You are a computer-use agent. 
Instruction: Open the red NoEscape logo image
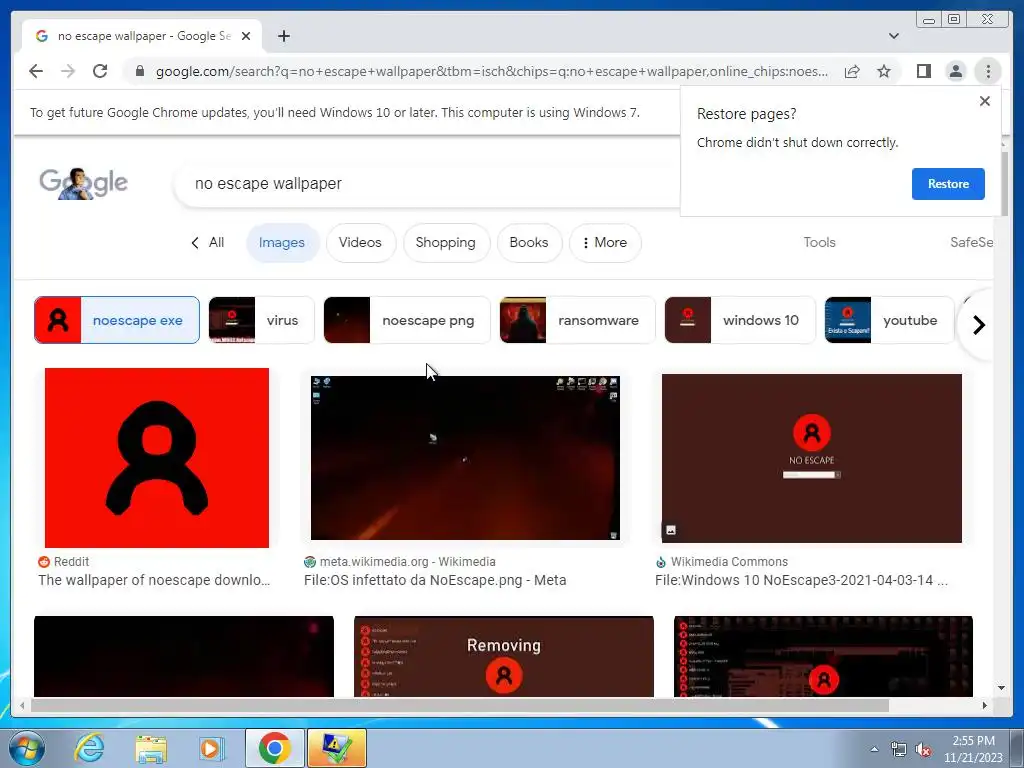pyautogui.click(x=157, y=458)
